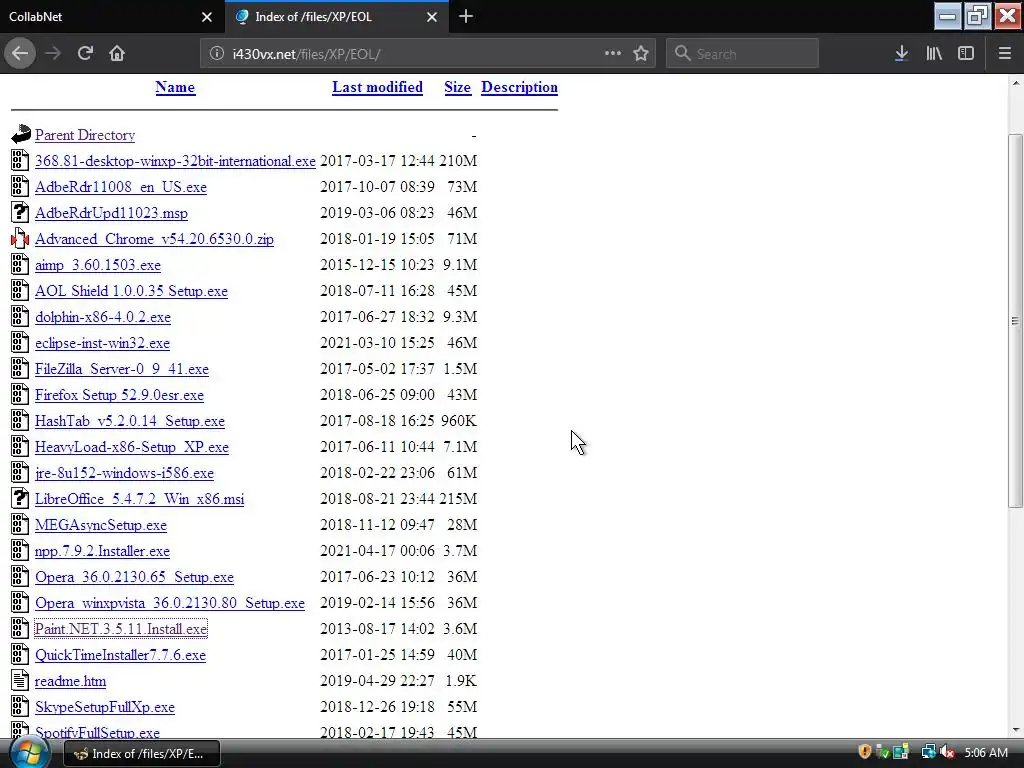
Task: Click the binary icon beside MEGAsyncSetup.exe
Action: (x=20, y=524)
